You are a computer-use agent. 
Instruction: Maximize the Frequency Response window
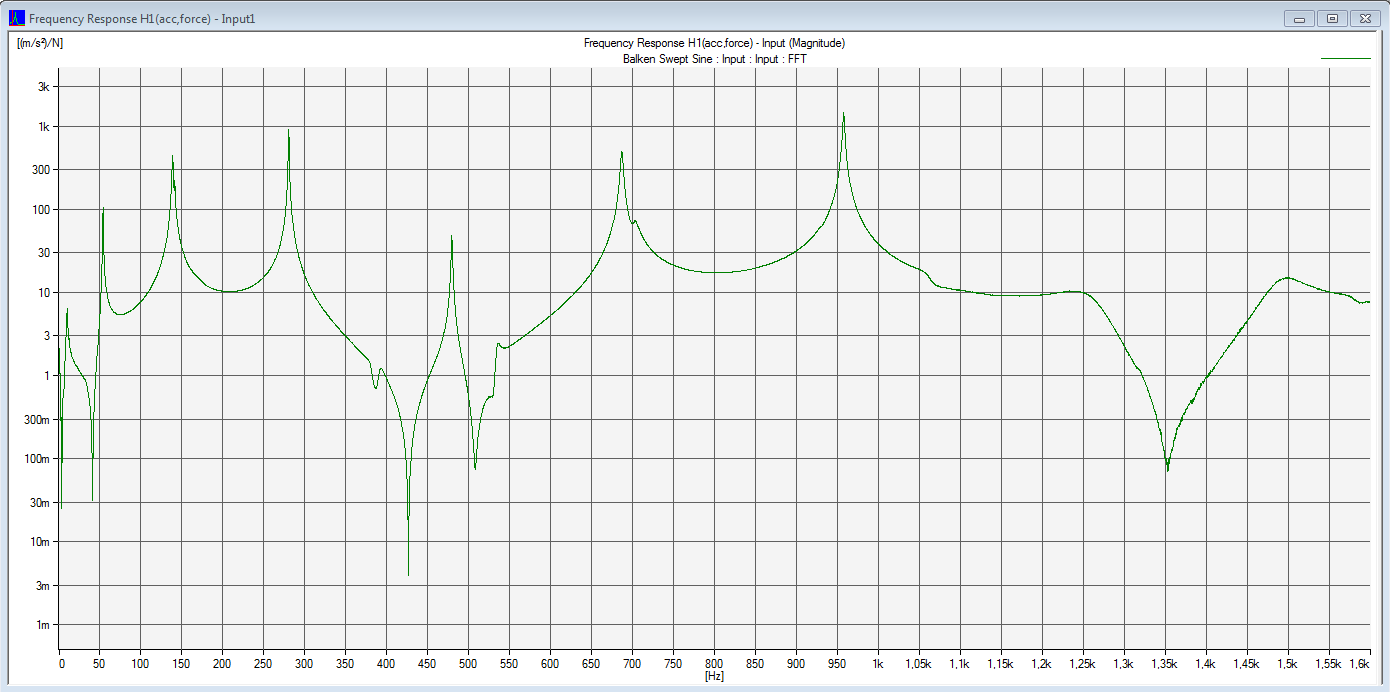(1332, 18)
